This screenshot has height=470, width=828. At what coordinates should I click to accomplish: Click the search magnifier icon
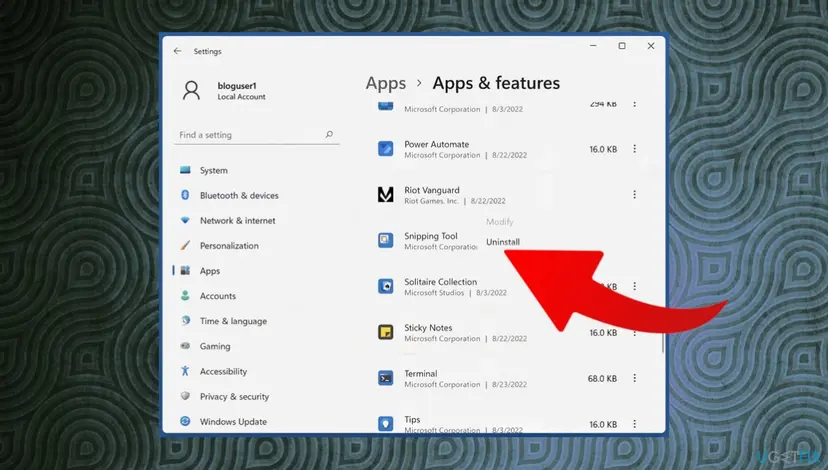[x=329, y=135]
